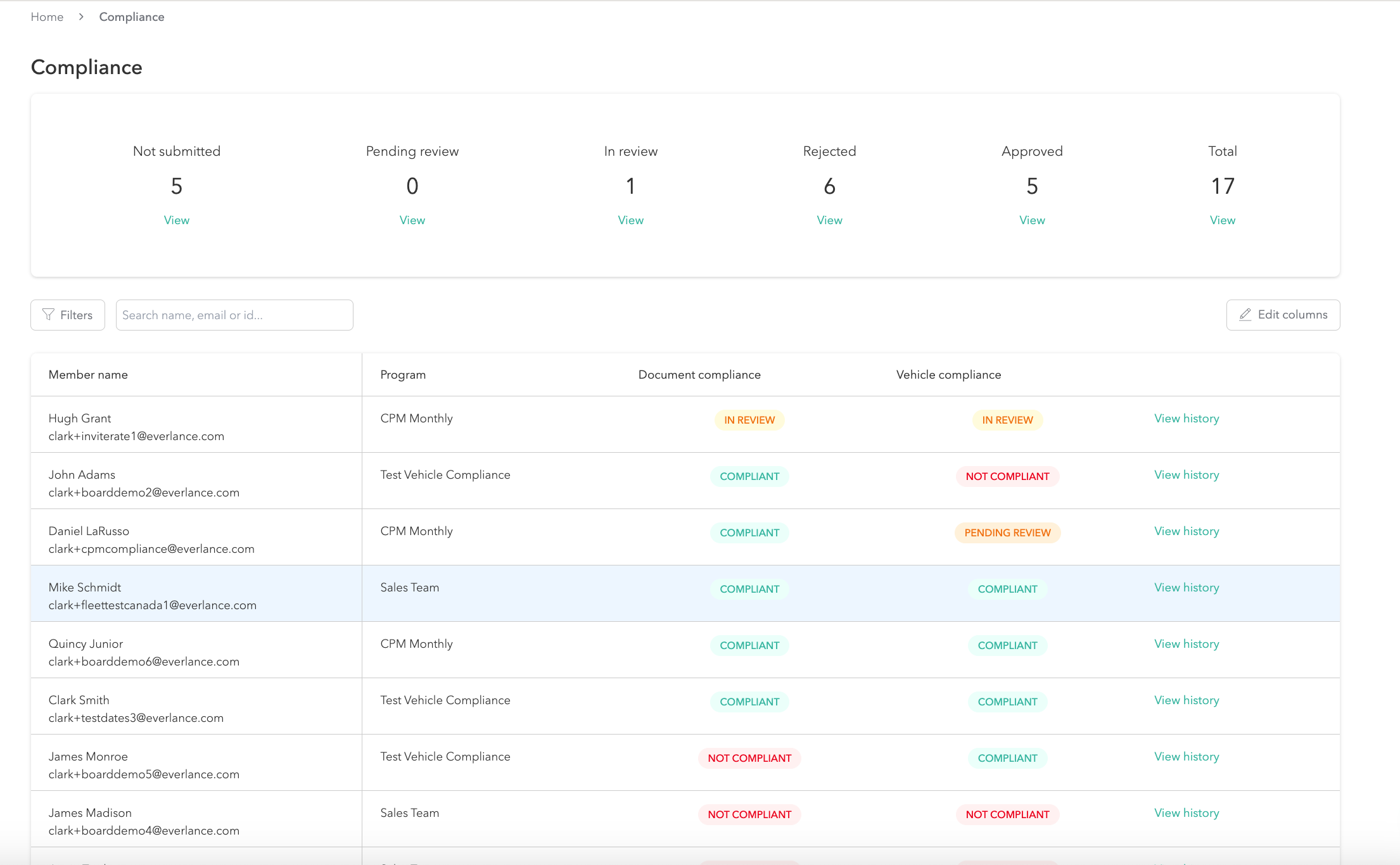Click the Vehicle compliance column header
1400x865 pixels.
(x=948, y=375)
